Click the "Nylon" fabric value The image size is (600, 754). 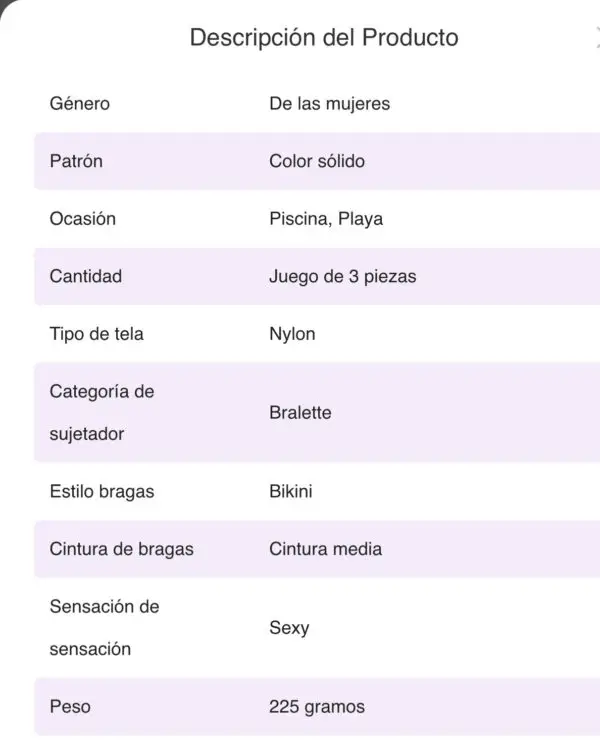click(x=292, y=334)
